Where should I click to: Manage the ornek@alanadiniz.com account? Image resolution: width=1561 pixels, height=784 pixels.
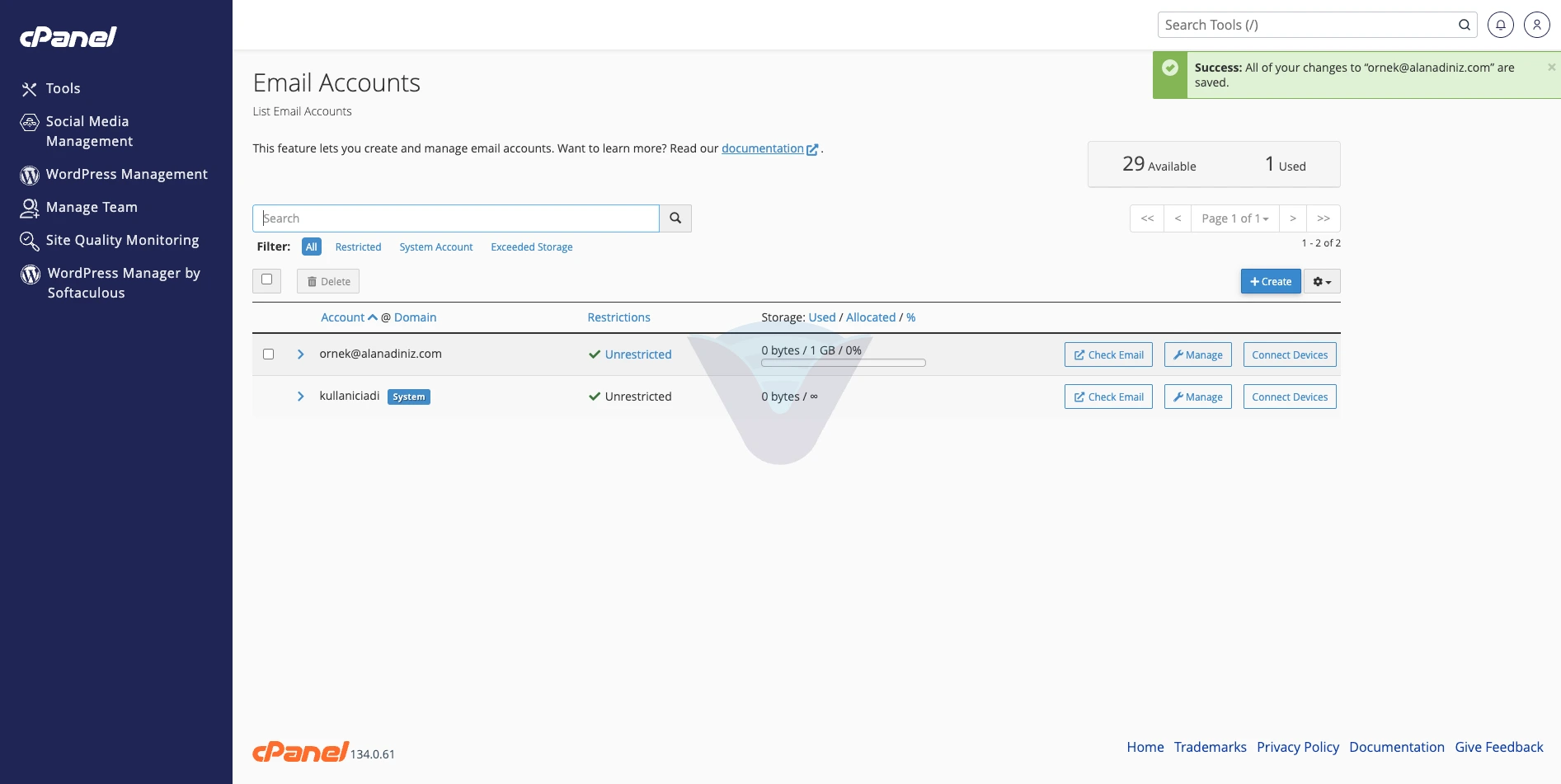pos(1197,354)
